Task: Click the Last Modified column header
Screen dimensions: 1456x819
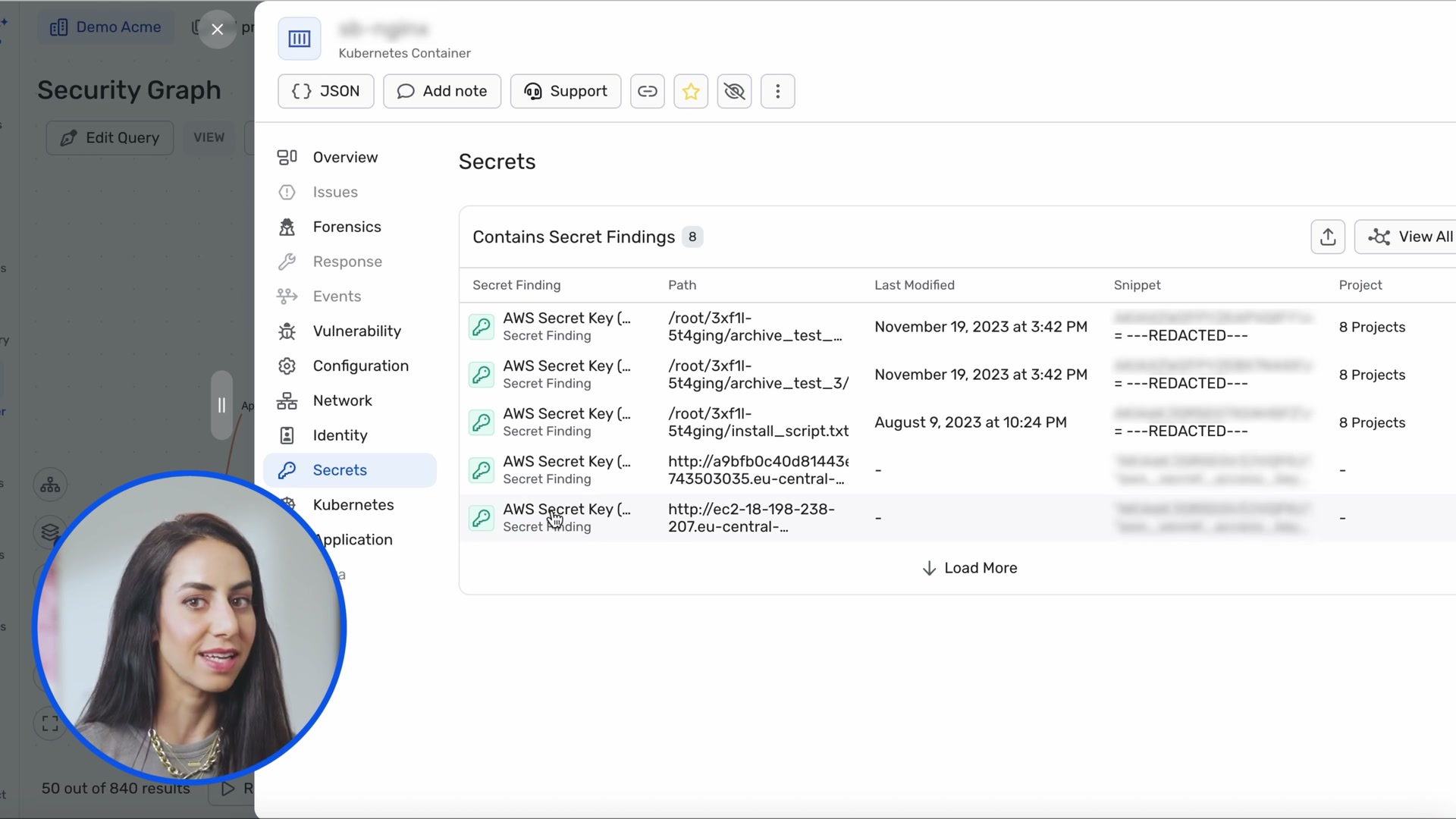Action: [x=914, y=285]
